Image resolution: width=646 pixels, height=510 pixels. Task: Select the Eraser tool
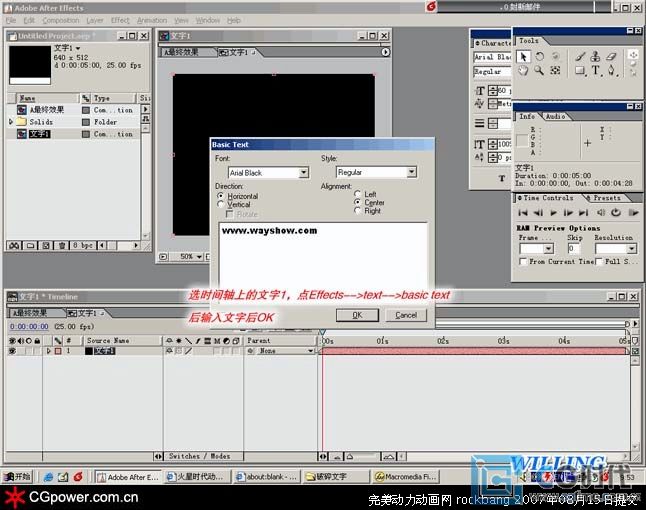[x=611, y=56]
